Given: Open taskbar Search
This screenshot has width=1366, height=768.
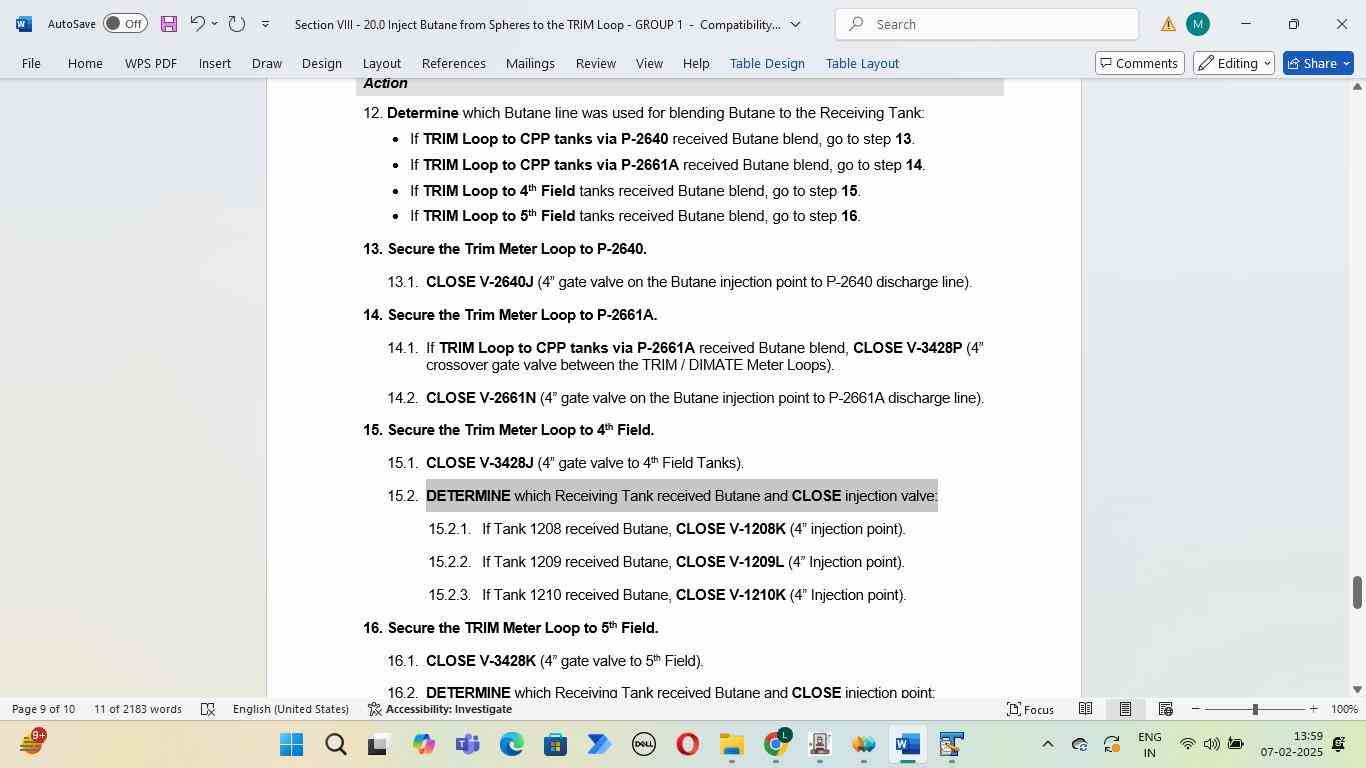Looking at the screenshot, I should (x=336, y=744).
